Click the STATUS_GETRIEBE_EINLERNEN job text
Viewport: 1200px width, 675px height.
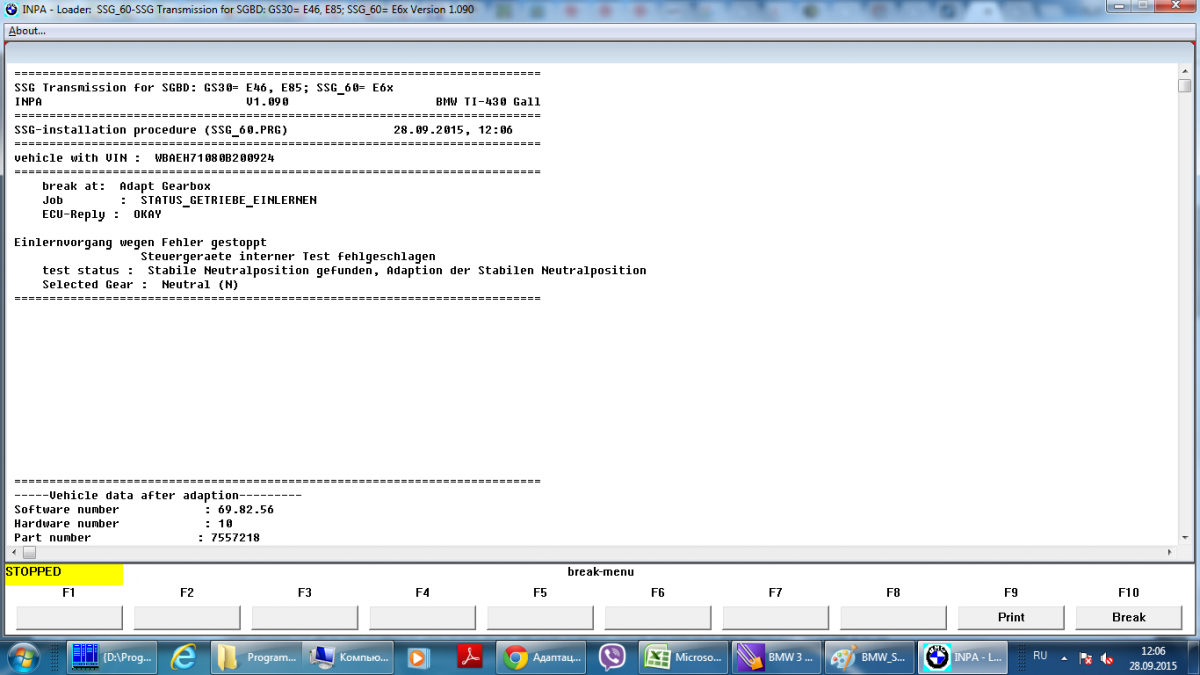tap(229, 200)
